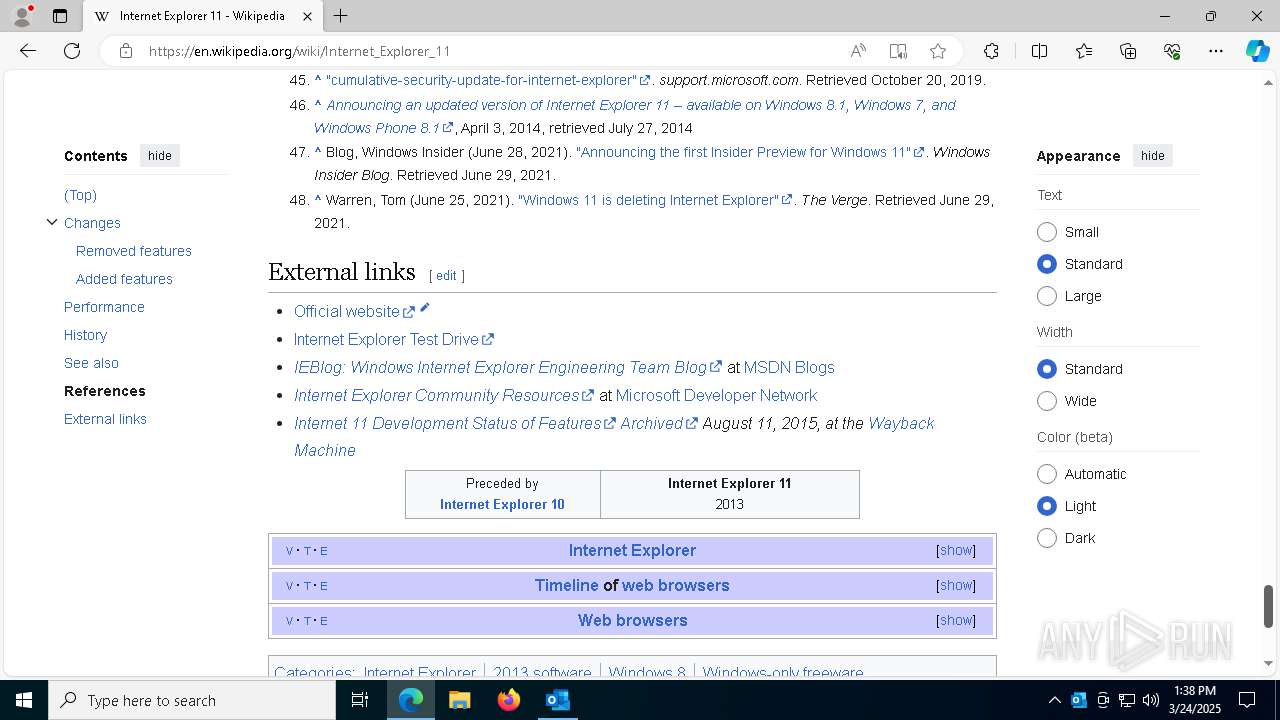Open Internet Explorer 10 link
This screenshot has width=1280, height=720.
502,504
